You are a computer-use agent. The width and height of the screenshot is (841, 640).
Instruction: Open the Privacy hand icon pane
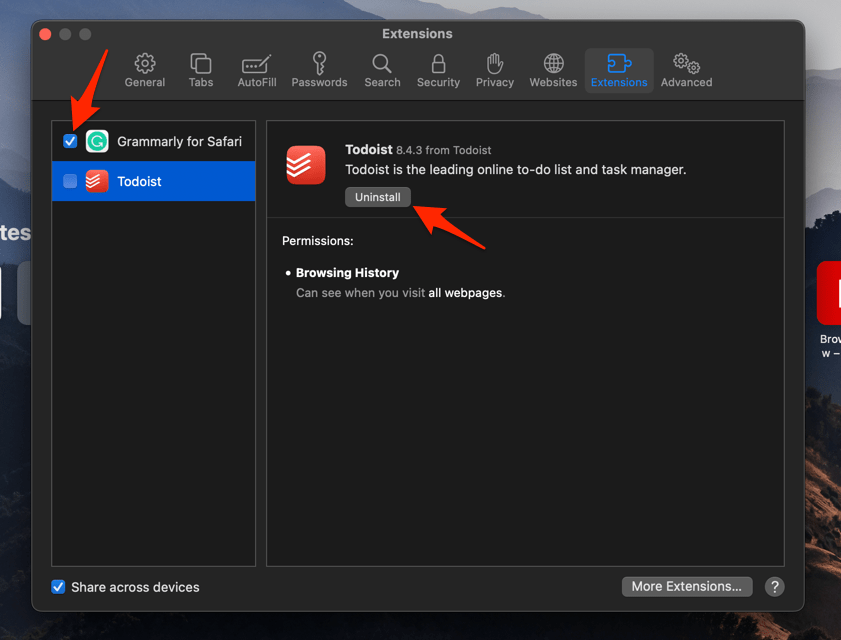click(x=494, y=71)
